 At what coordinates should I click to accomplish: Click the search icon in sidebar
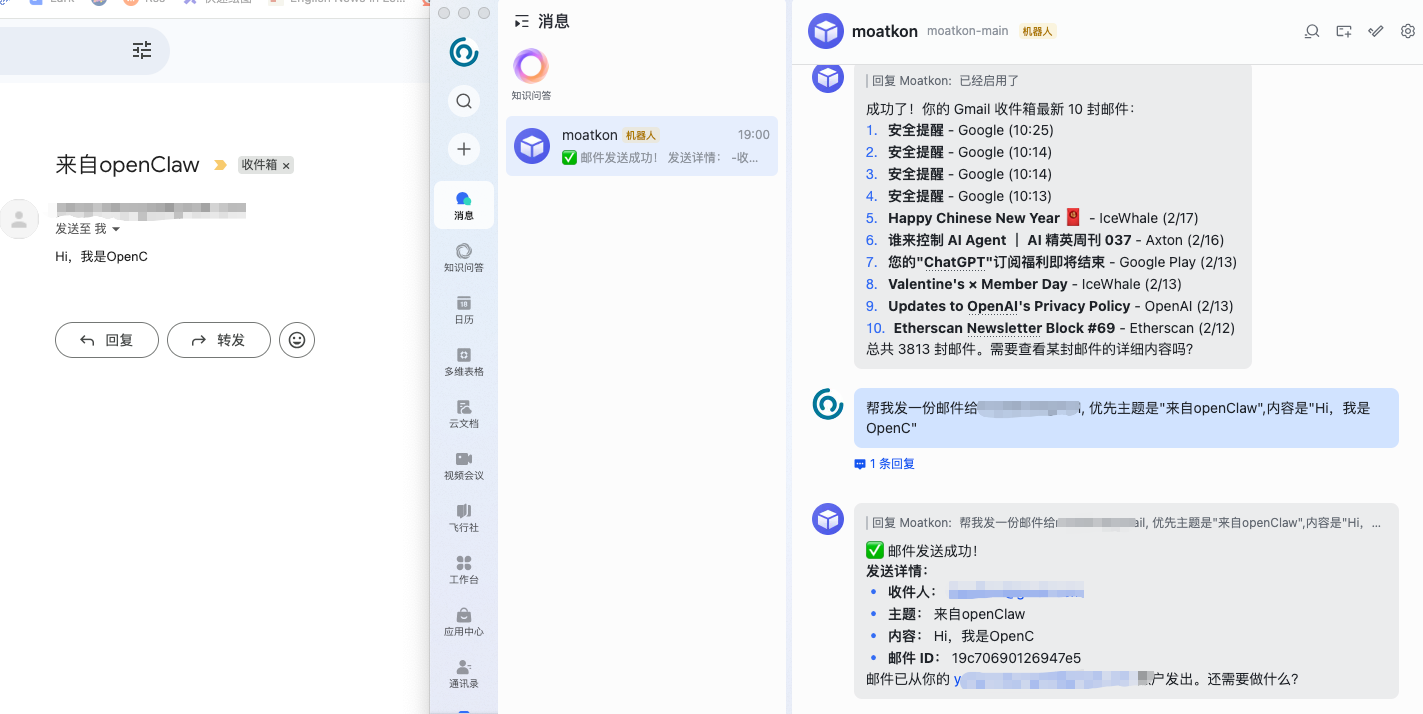464,101
